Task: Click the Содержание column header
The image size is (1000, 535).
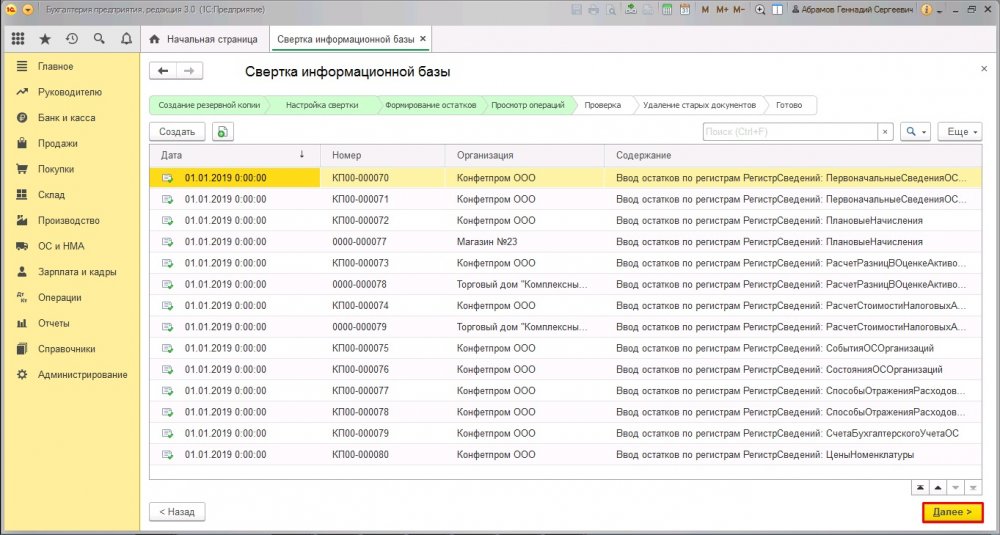Action: pos(793,155)
